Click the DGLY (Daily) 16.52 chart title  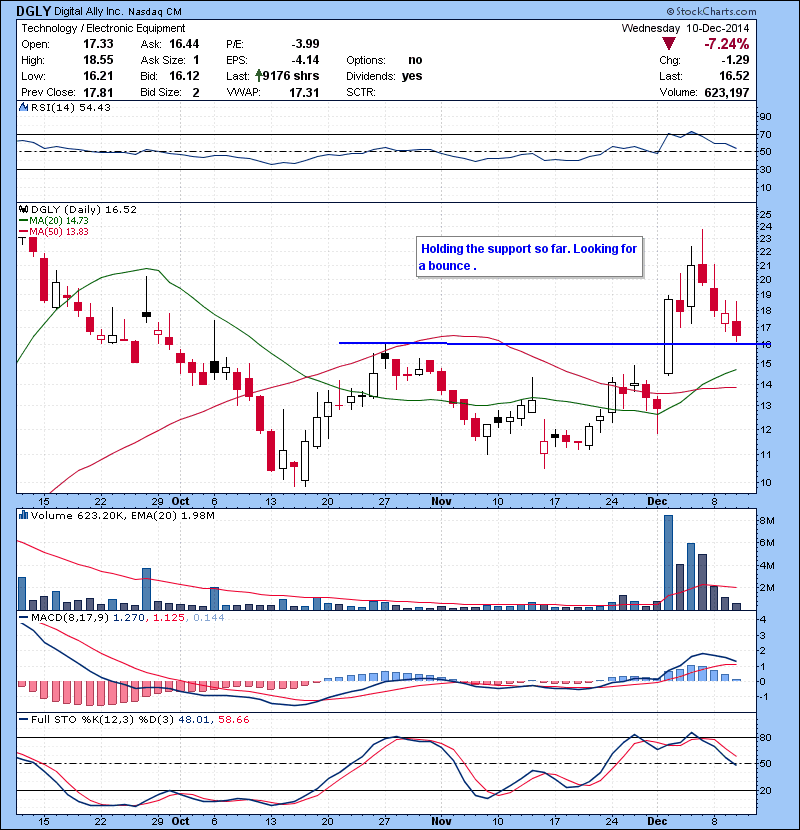point(84,209)
